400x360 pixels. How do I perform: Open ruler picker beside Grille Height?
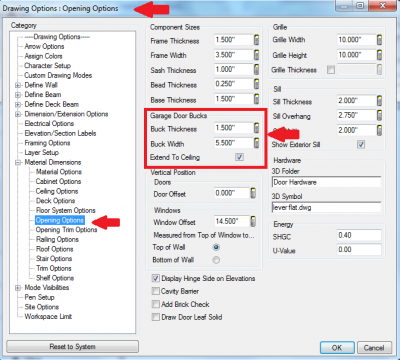[x=379, y=55]
